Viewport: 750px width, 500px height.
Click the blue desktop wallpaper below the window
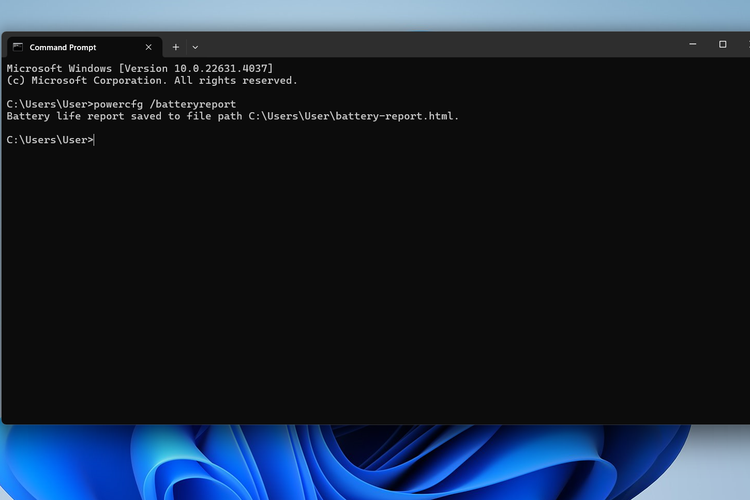pos(375,462)
